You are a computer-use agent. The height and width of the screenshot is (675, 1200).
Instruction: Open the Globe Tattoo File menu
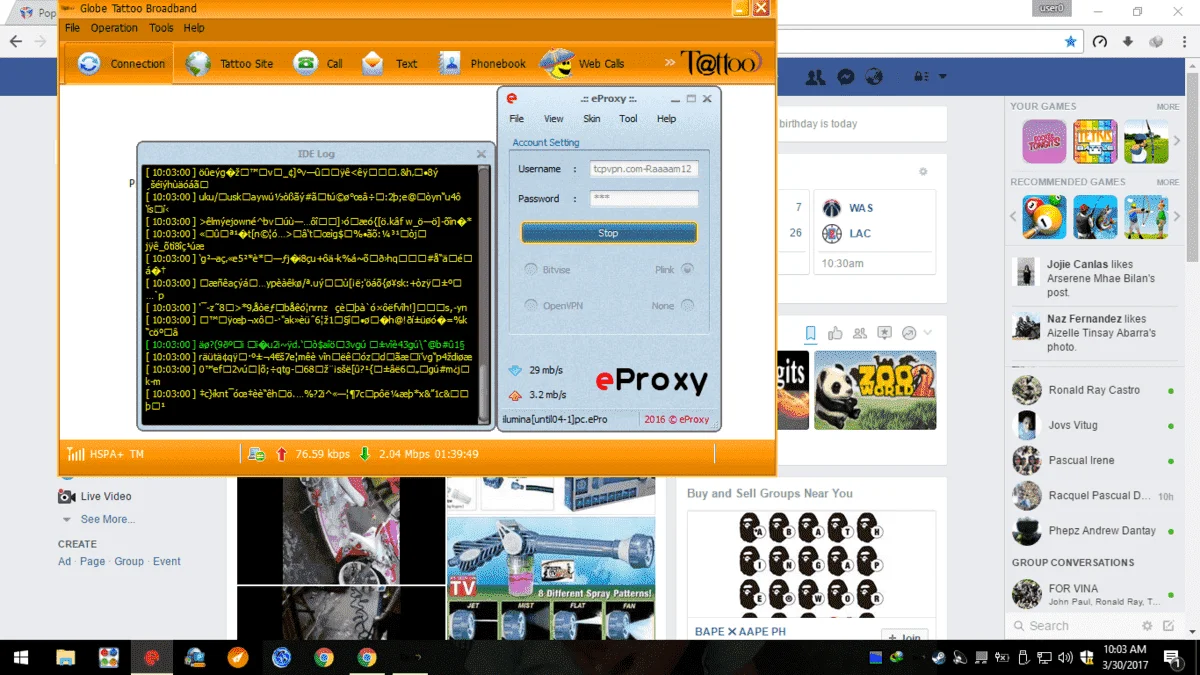click(x=72, y=28)
